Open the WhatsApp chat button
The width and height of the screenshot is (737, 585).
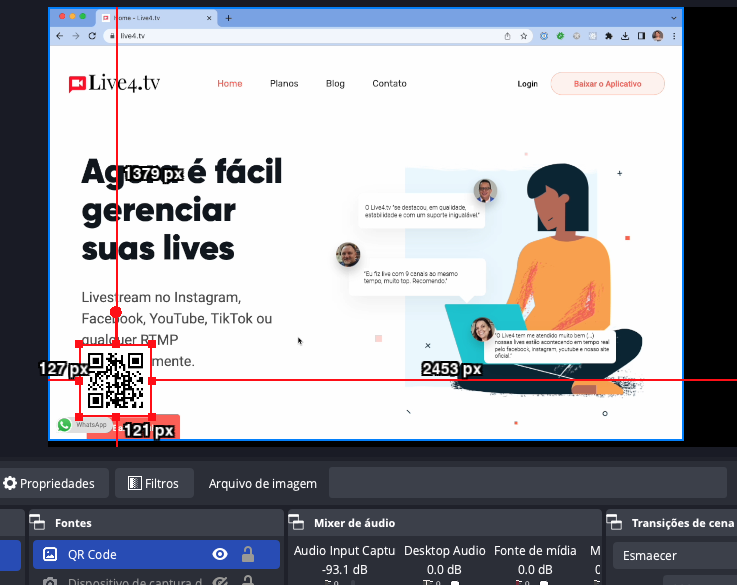[84, 425]
